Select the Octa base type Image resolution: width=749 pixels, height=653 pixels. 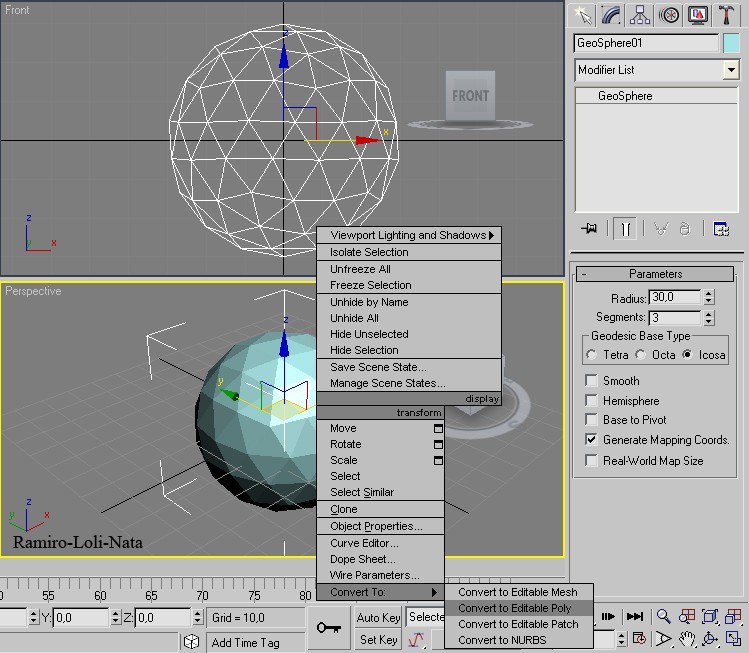tap(641, 354)
